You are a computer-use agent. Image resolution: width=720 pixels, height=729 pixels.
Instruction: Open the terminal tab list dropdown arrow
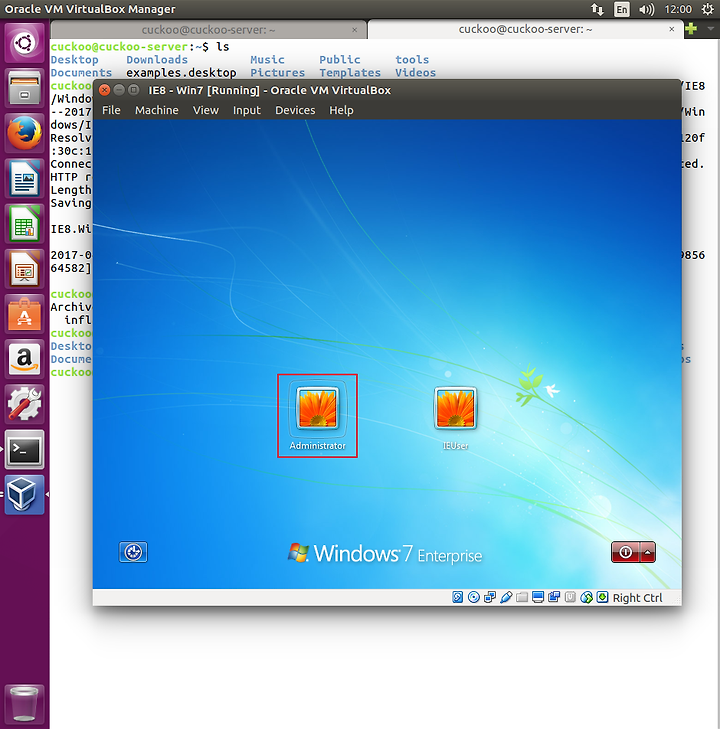[x=710, y=29]
